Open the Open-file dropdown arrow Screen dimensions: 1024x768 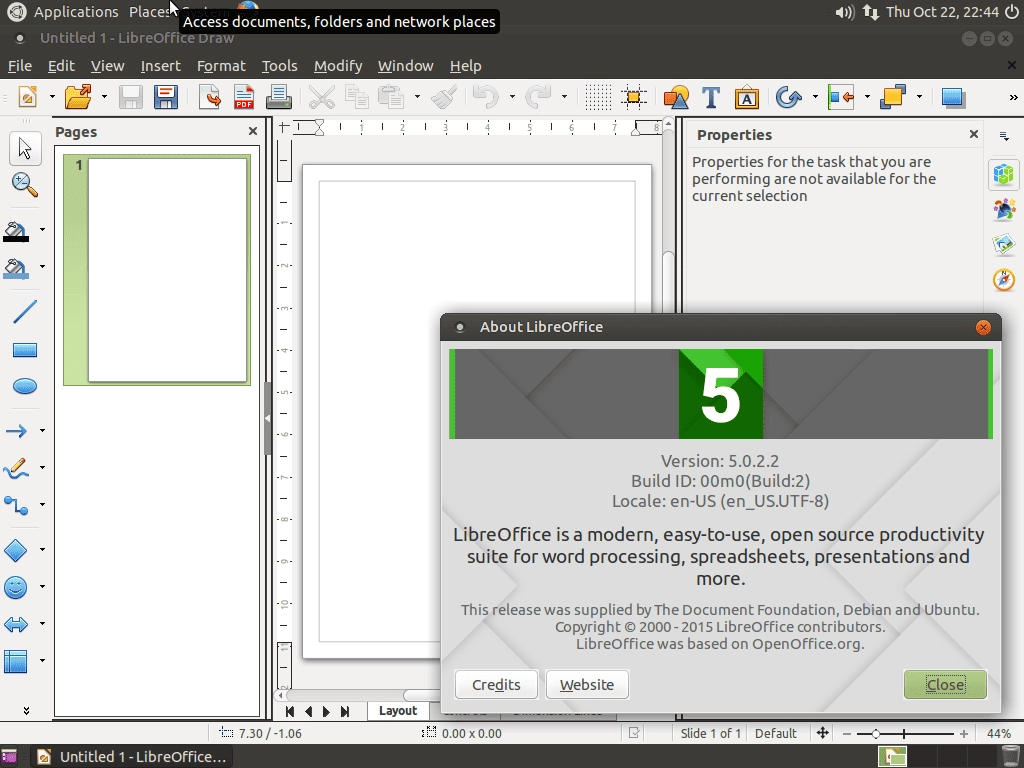104,97
